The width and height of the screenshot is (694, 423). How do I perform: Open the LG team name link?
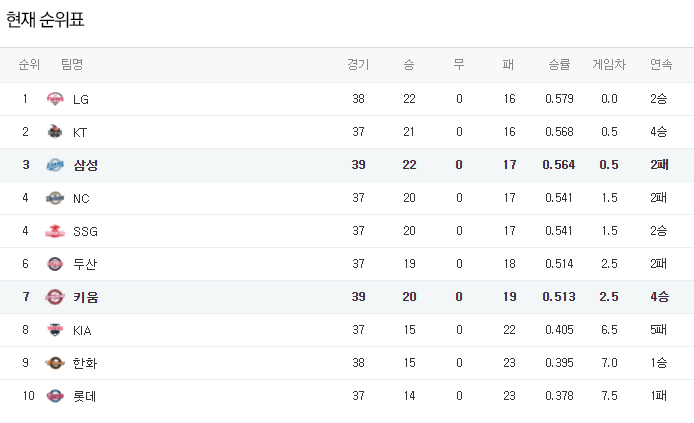pos(81,99)
